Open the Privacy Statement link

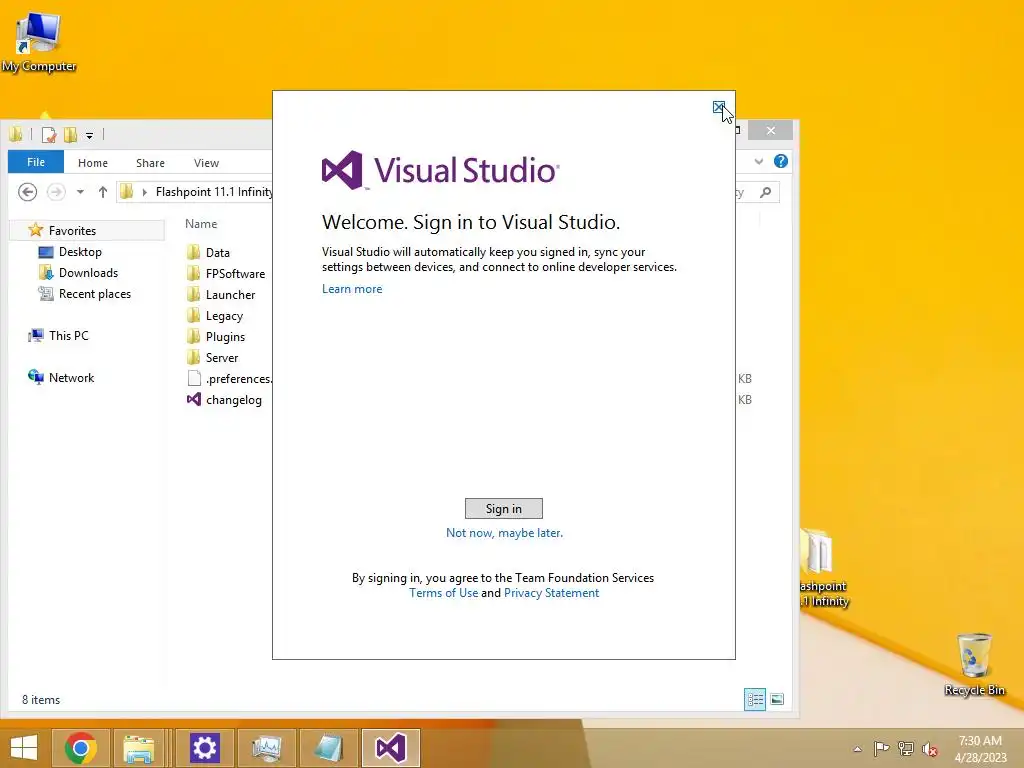click(x=551, y=593)
